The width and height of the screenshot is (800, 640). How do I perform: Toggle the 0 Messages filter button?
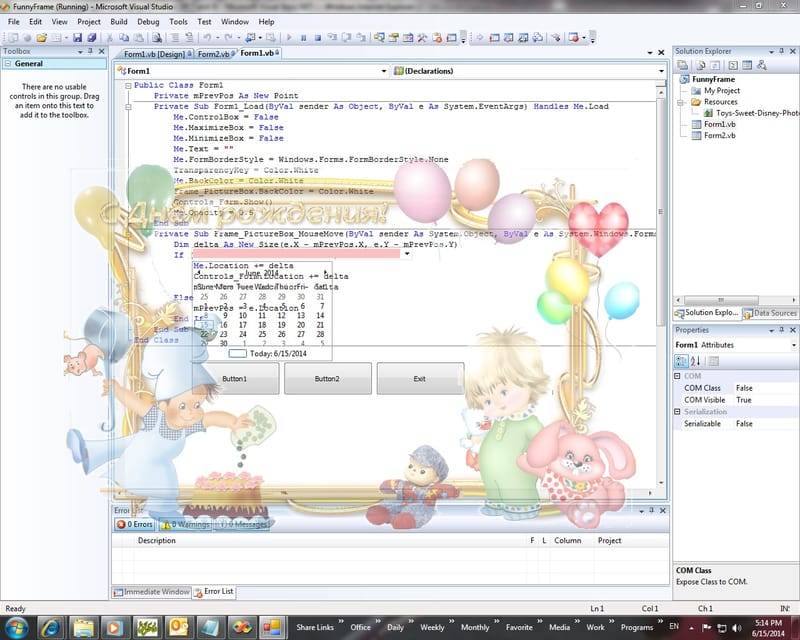[243, 524]
